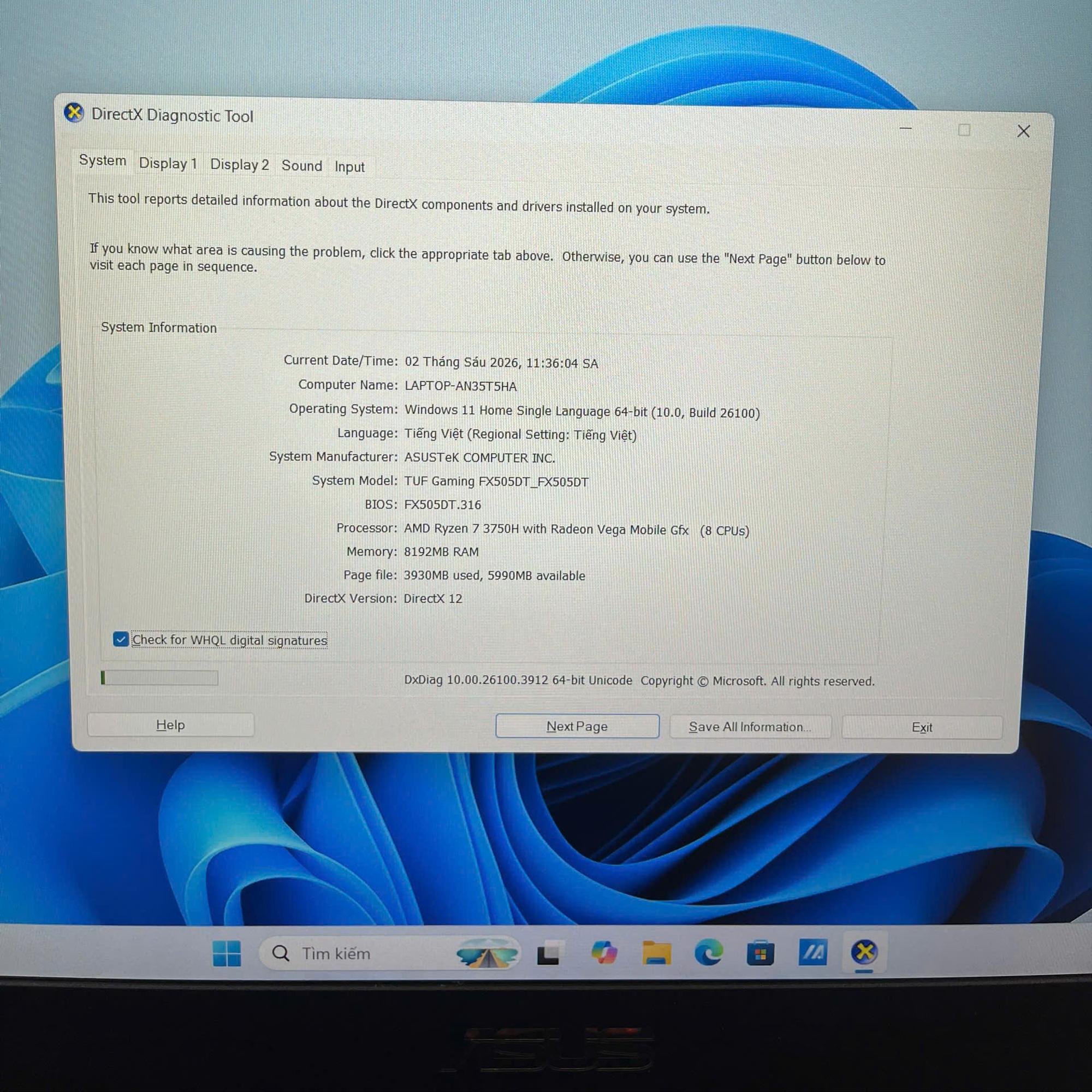This screenshot has width=1092, height=1092.
Task: Select the Sound tab
Action: (x=302, y=165)
